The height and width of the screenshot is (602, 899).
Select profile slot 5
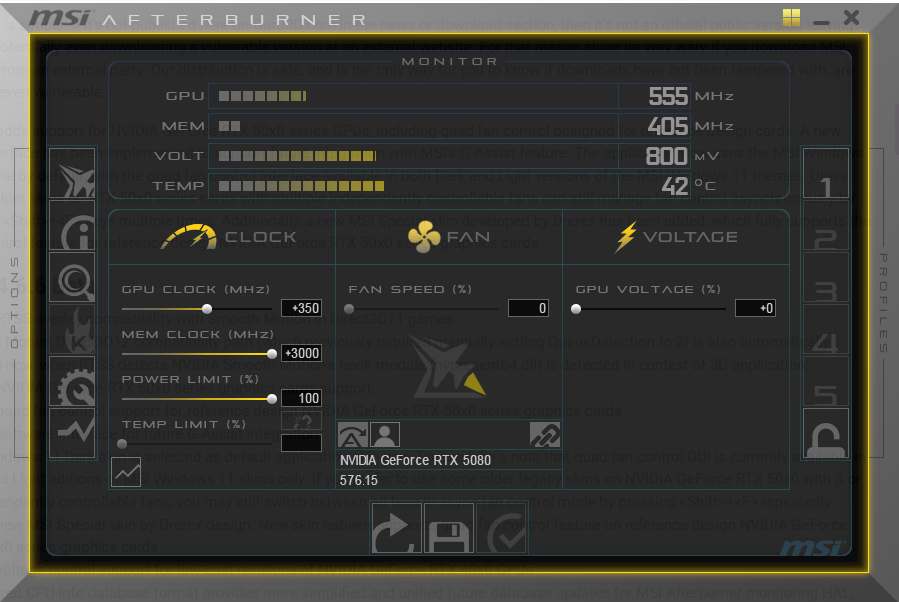[x=826, y=381]
